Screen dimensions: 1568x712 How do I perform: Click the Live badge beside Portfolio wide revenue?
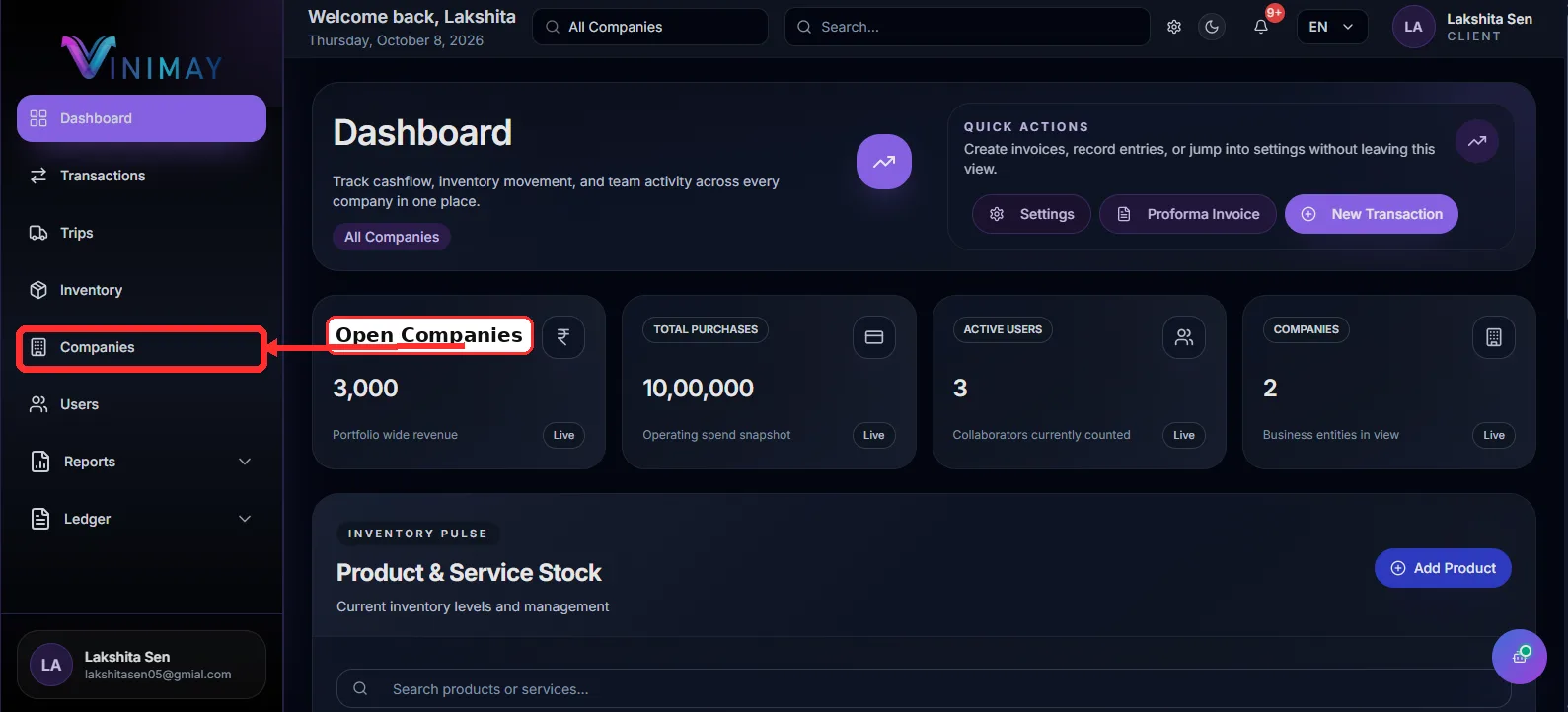point(563,435)
